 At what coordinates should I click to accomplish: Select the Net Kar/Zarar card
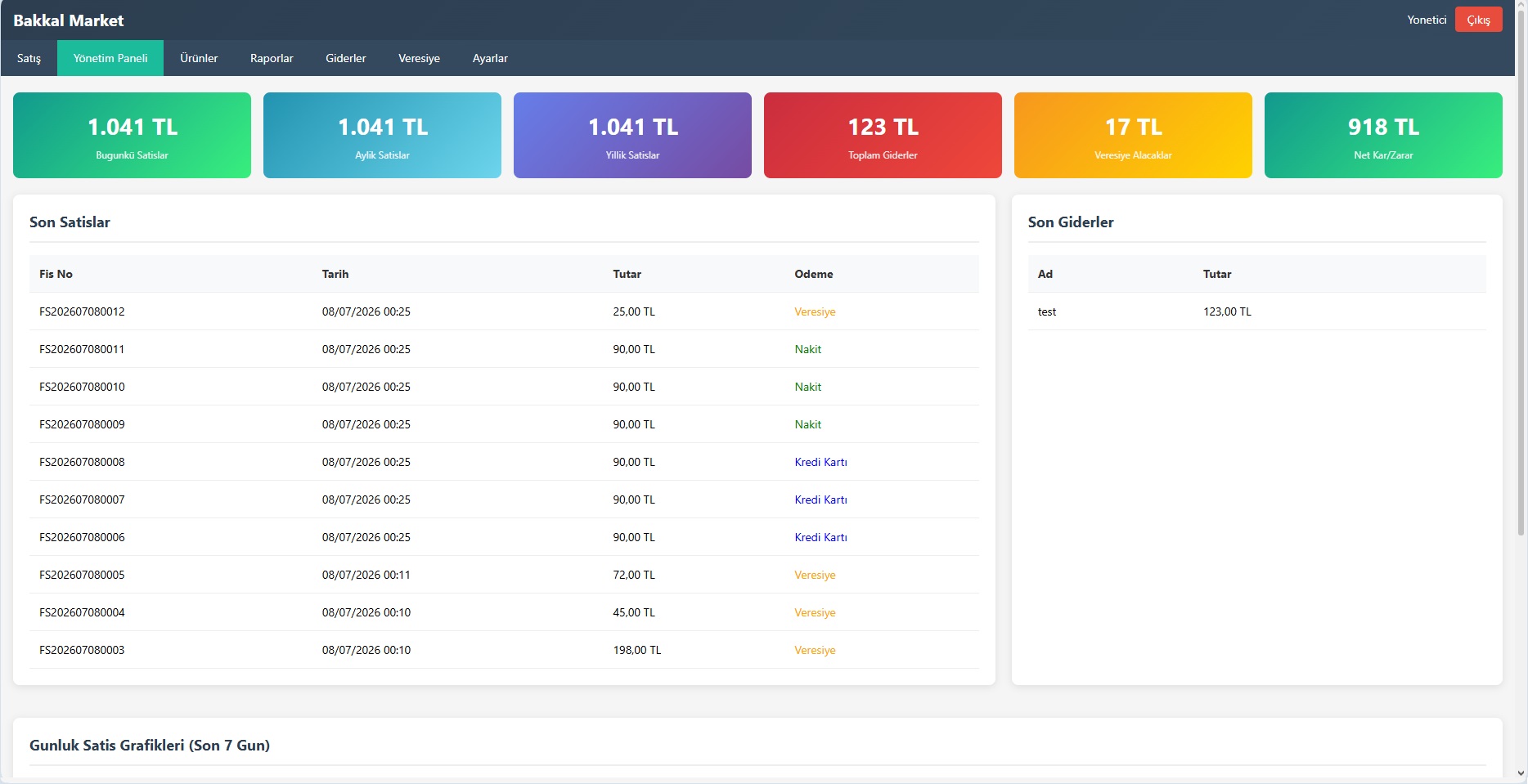(1383, 135)
